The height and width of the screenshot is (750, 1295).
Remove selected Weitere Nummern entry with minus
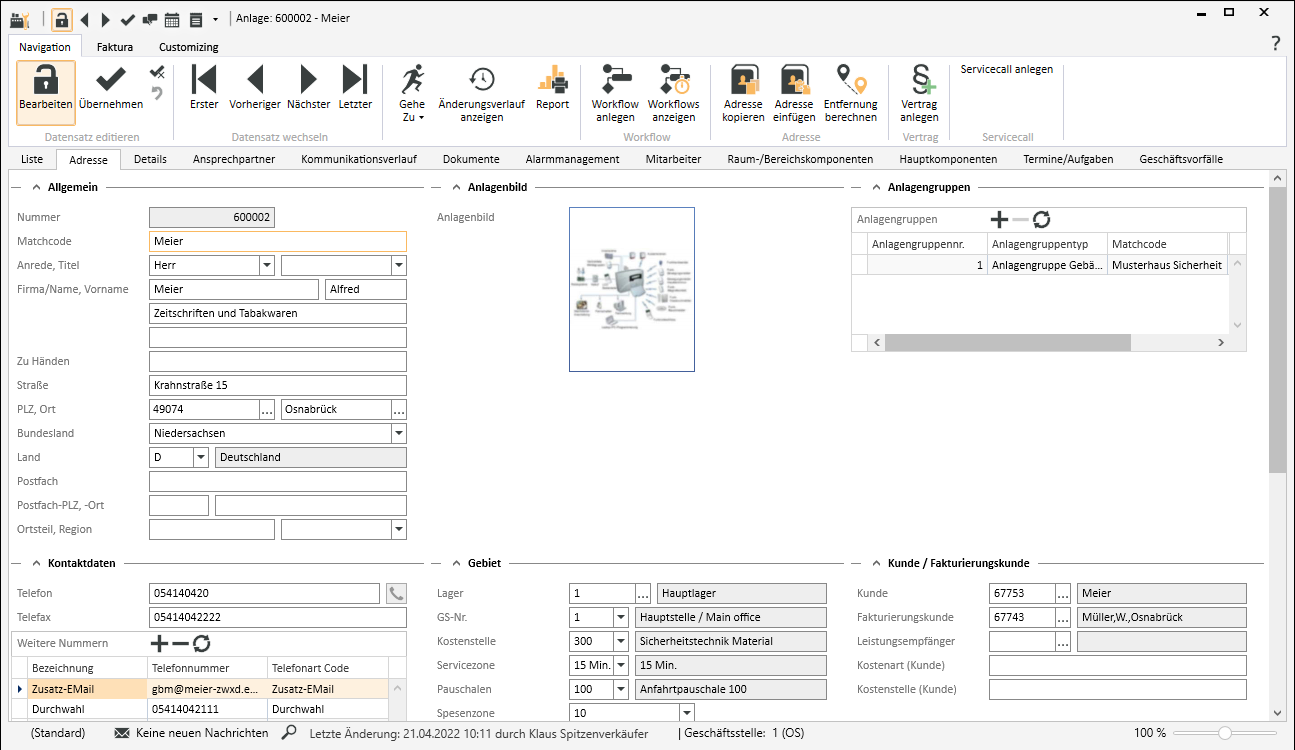[181, 643]
